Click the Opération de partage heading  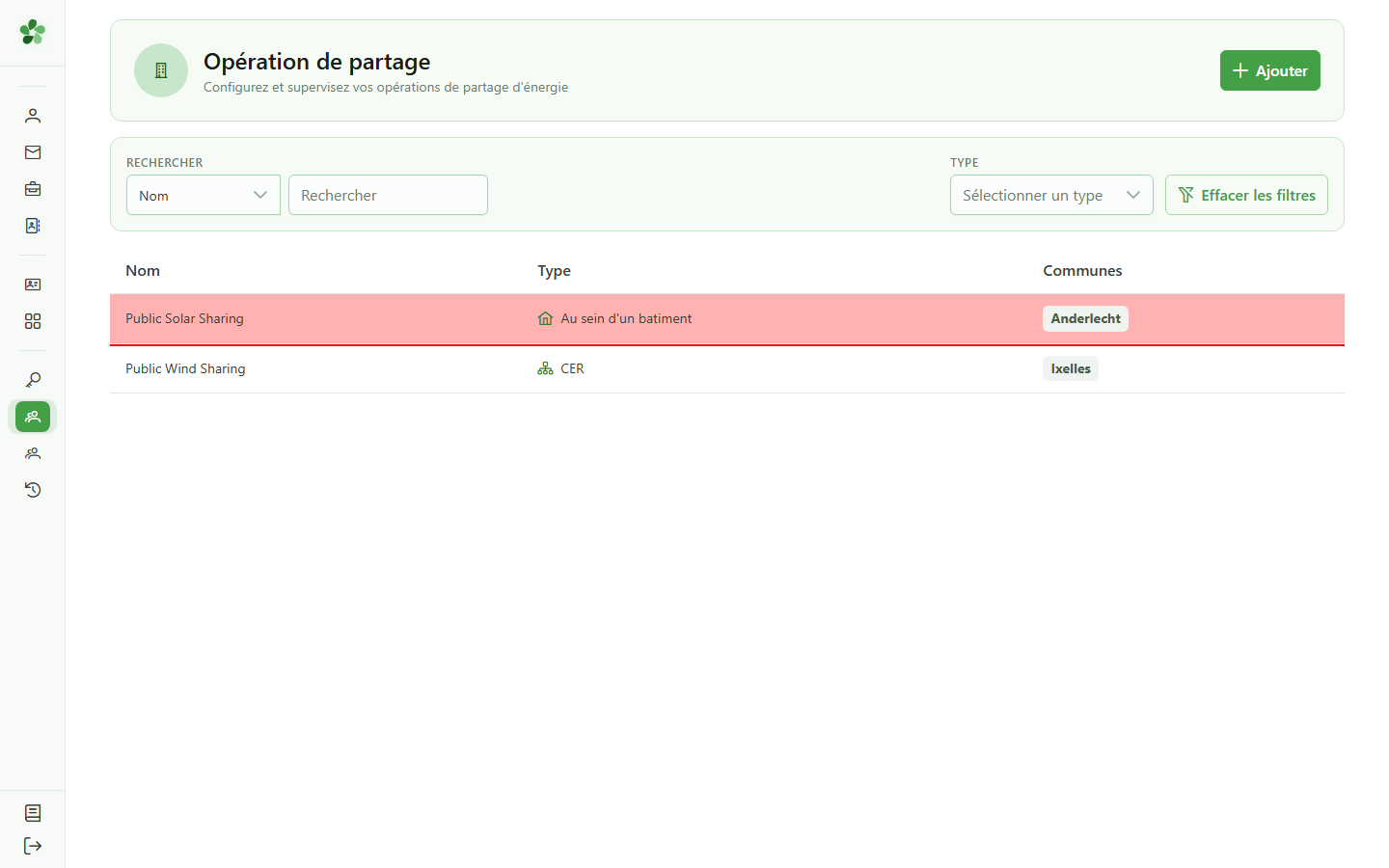316,62
